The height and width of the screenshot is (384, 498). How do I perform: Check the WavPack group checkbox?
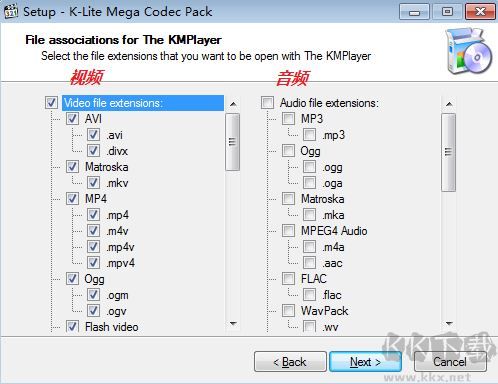[288, 311]
